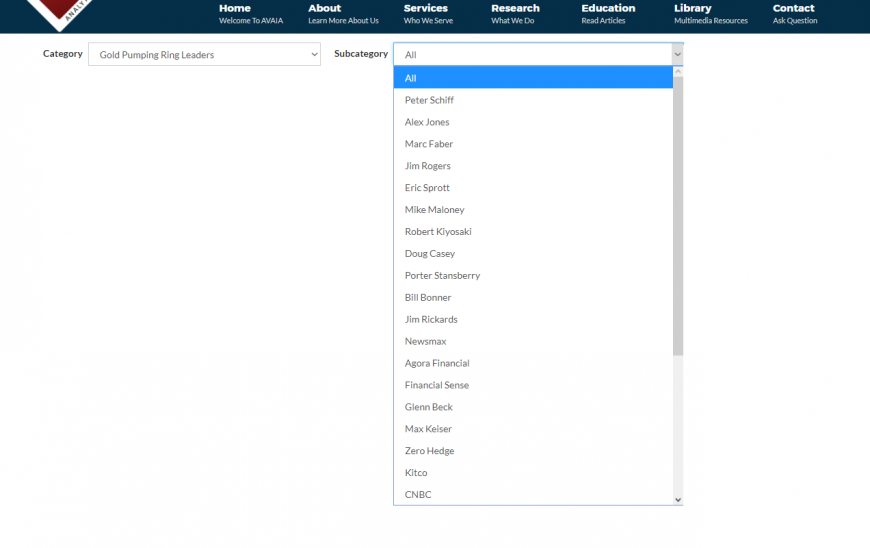Open the Education menu
Viewport: 870px width, 548px height.
[x=608, y=13]
